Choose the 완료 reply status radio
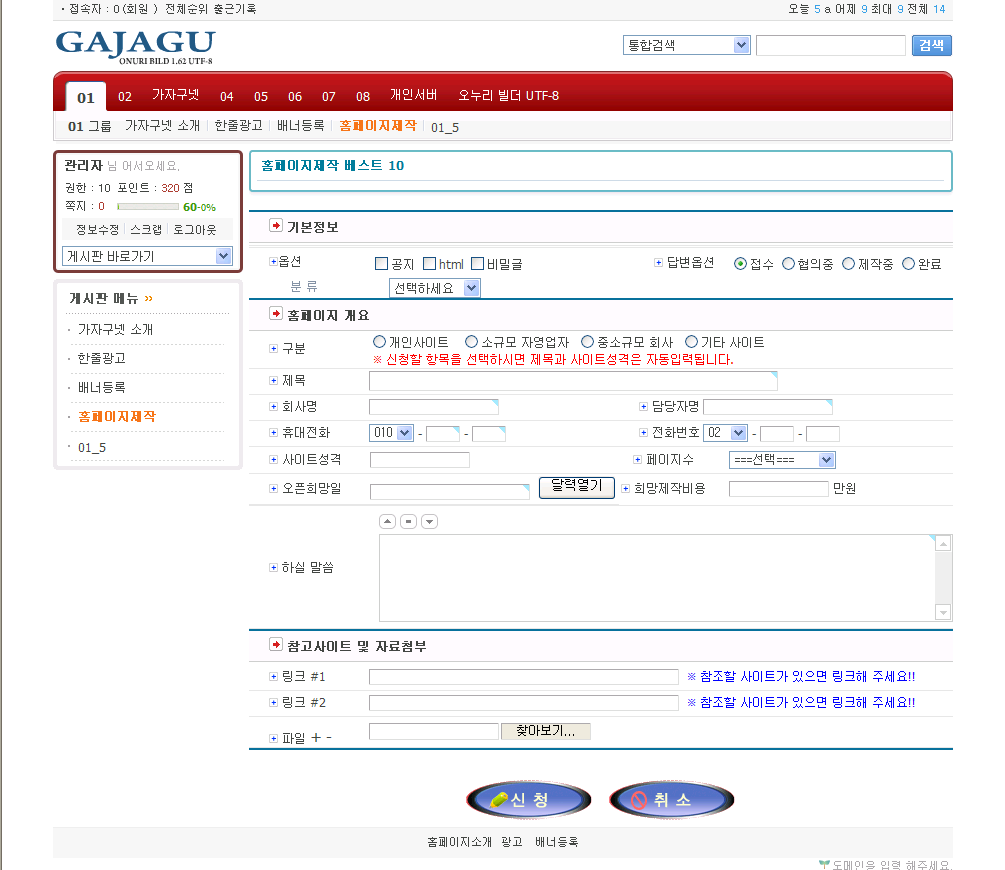The height and width of the screenshot is (870, 1005). click(908, 264)
